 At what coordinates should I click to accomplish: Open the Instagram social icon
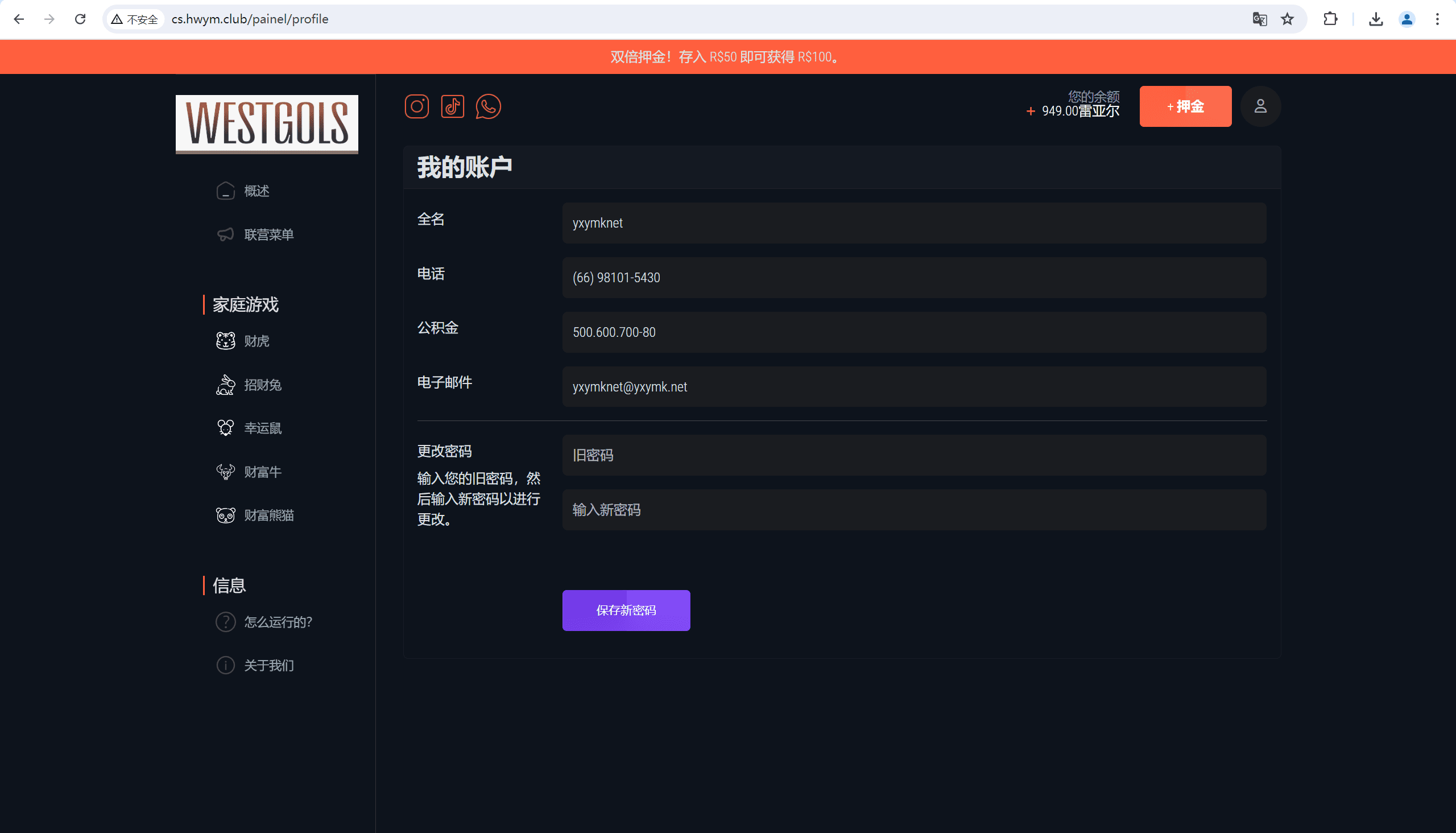[416, 106]
